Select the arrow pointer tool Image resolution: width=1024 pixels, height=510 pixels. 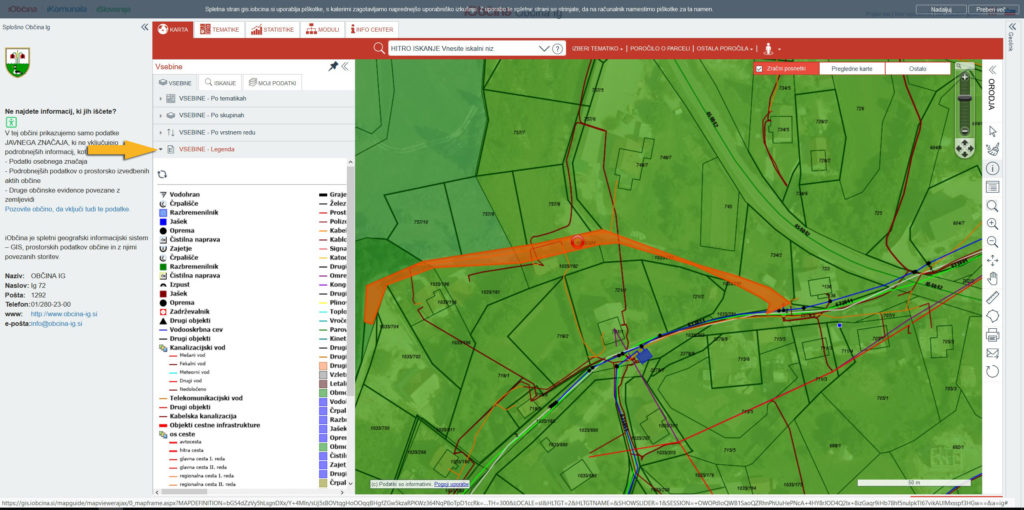tap(992, 131)
